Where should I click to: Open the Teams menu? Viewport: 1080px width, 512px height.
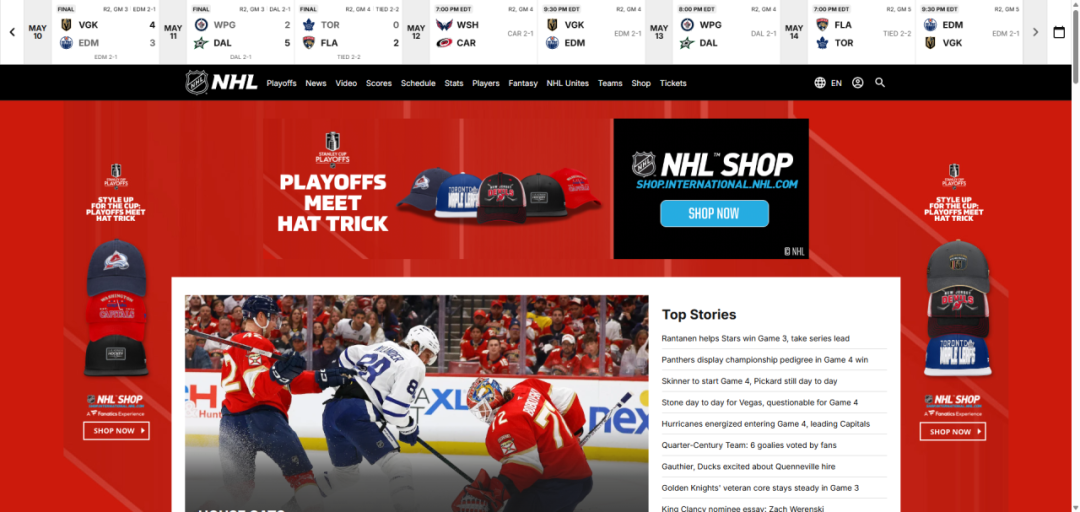[x=610, y=83]
